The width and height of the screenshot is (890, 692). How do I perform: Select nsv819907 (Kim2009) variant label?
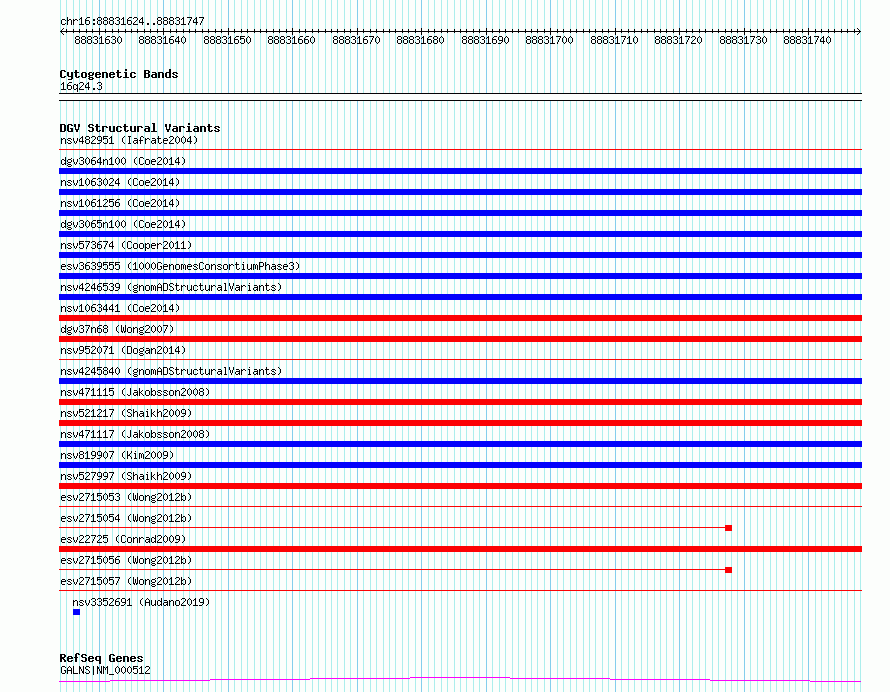coord(117,455)
